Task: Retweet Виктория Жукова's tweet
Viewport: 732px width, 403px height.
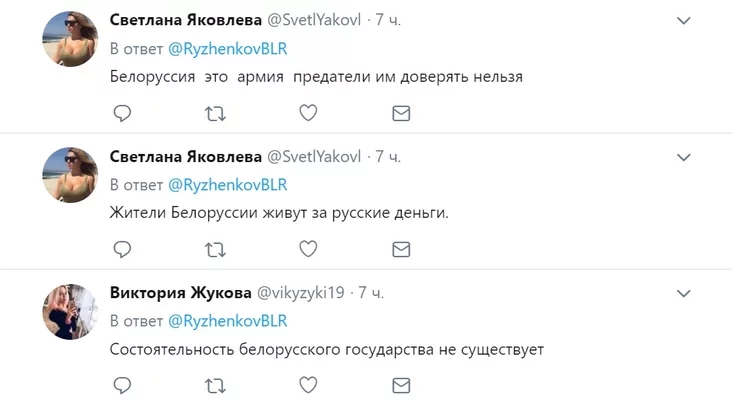Action: point(215,385)
